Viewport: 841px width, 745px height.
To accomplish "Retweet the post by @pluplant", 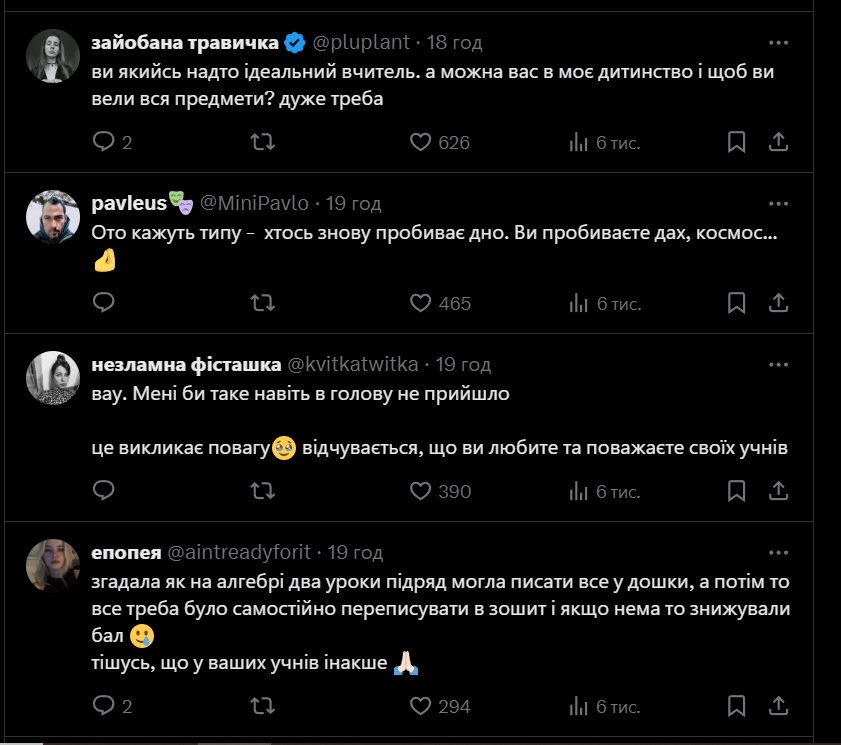I will (x=263, y=142).
